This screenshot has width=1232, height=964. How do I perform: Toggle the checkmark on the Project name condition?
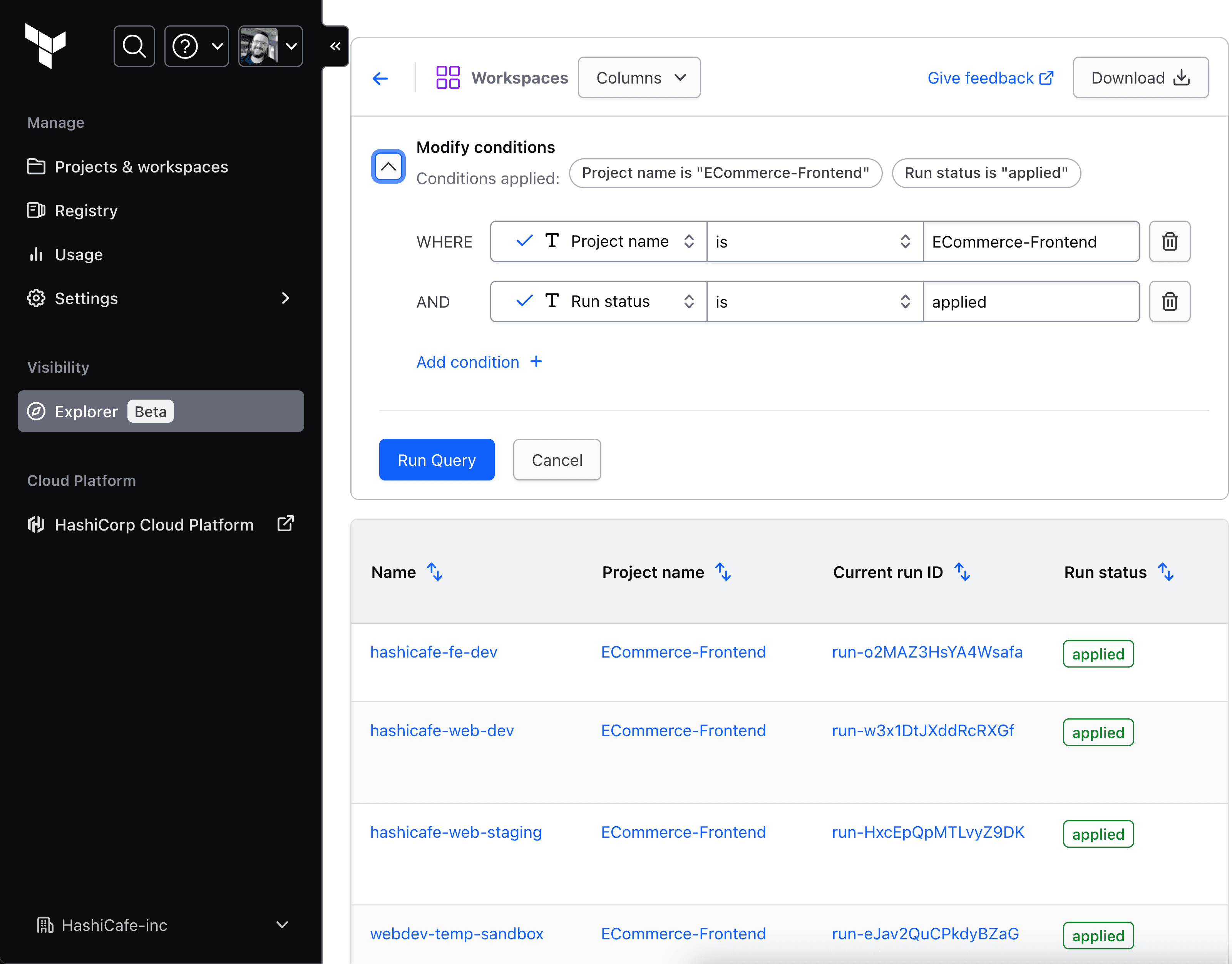[524, 241]
